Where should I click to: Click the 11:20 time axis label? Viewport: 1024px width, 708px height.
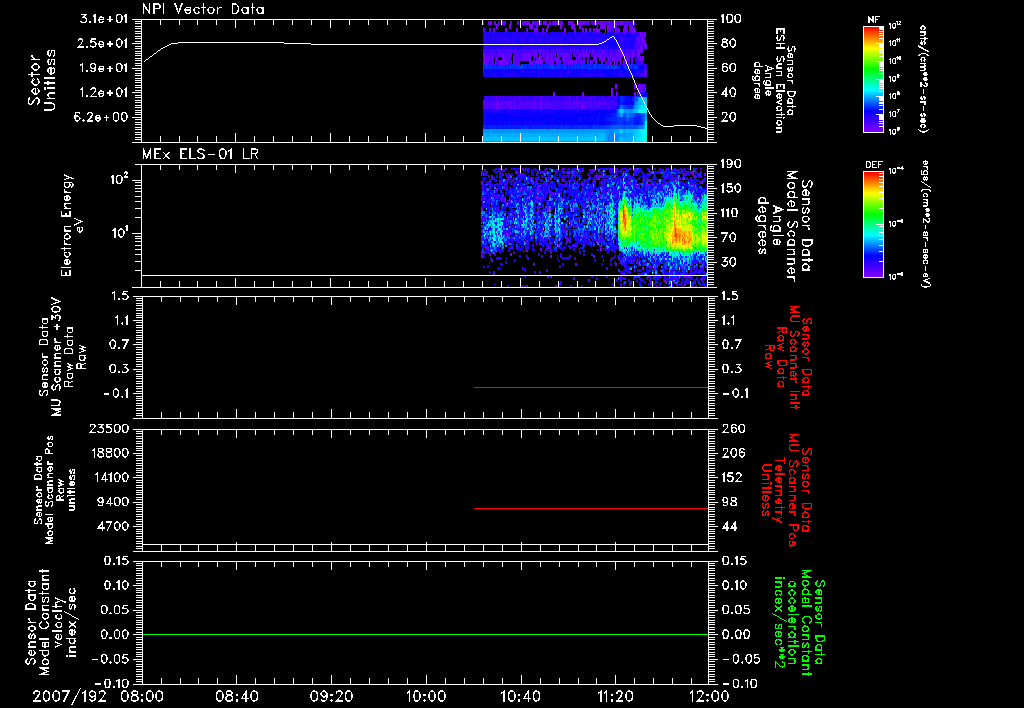click(615, 696)
